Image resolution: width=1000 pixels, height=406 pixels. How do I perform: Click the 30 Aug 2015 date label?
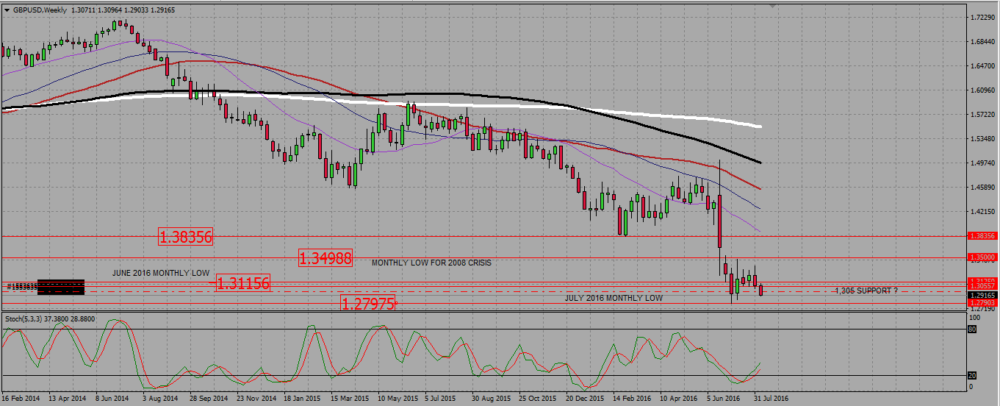(x=491, y=396)
